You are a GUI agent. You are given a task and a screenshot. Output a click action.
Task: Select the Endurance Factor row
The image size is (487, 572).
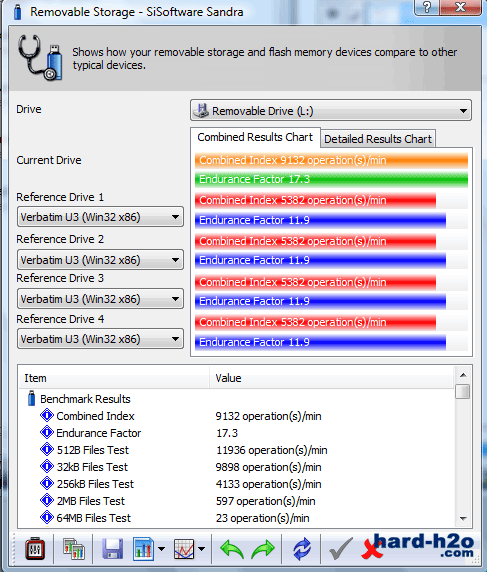point(236,433)
